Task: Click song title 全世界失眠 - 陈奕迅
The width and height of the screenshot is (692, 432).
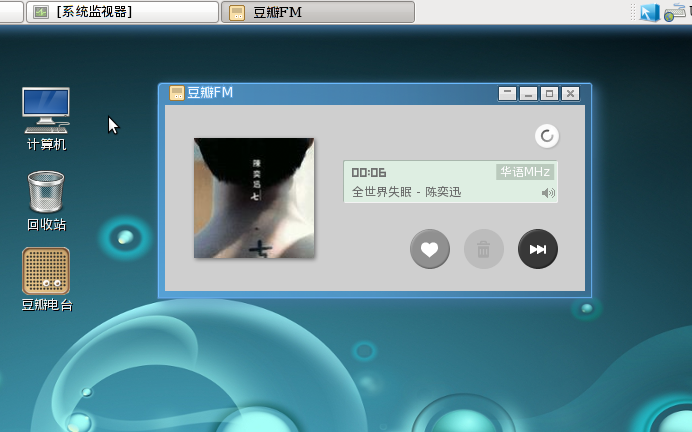Action: tap(406, 192)
